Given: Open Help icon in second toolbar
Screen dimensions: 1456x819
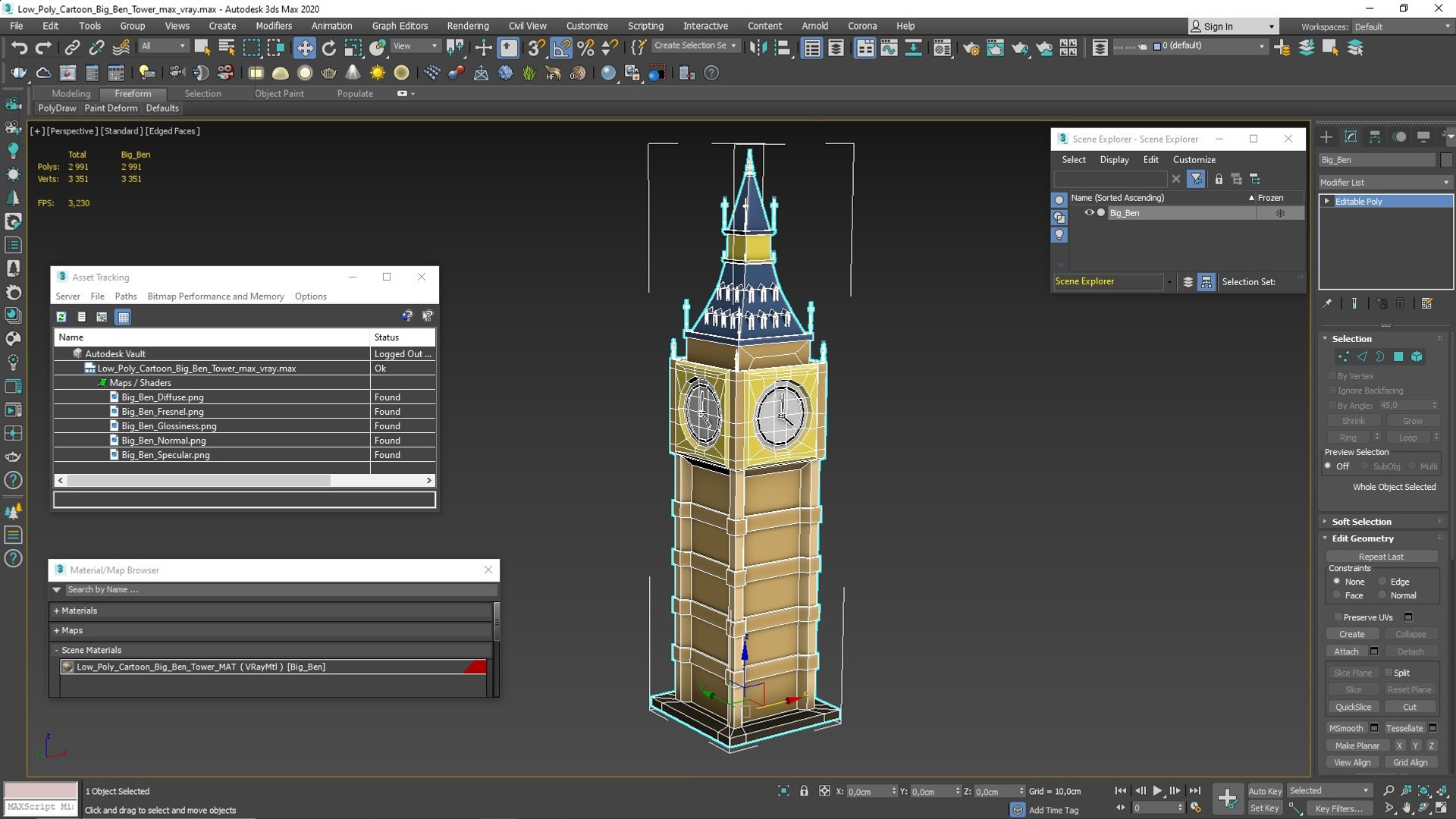Looking at the screenshot, I should (711, 73).
